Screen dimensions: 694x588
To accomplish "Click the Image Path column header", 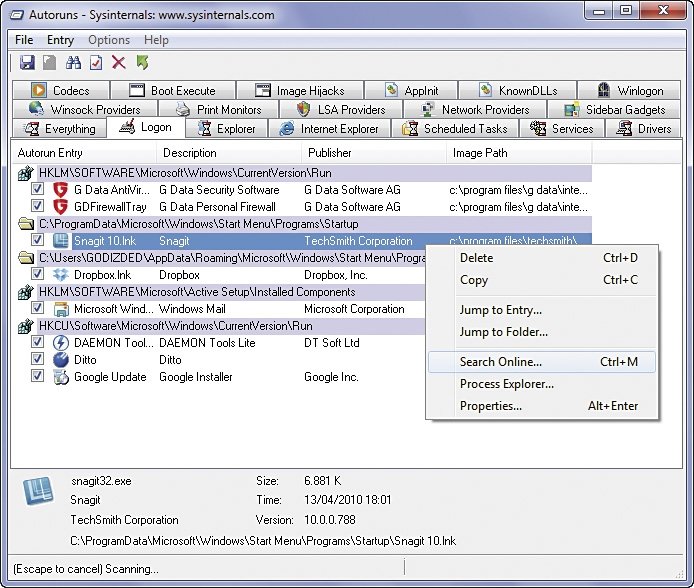I will pos(519,153).
